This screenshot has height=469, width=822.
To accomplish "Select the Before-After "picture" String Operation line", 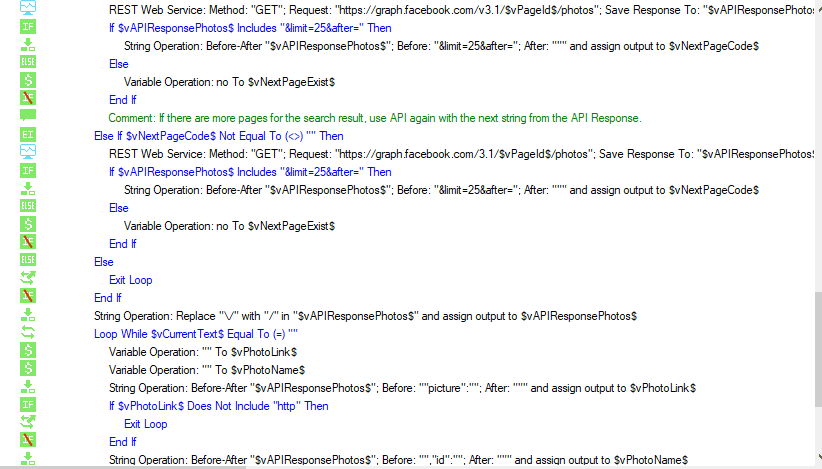I will 402,388.
